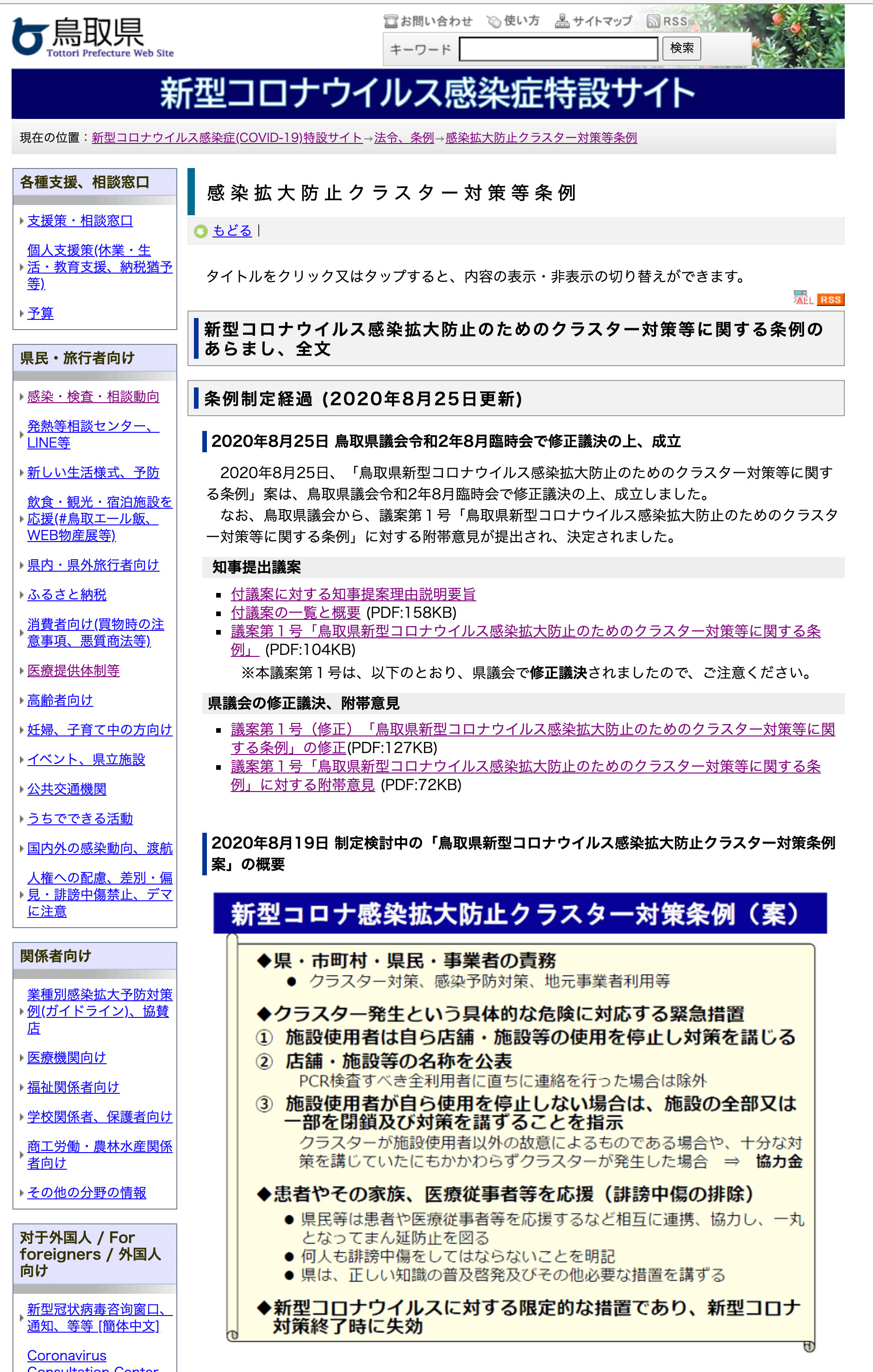Open 業種別感染拡大予防対策例(ガイドライン) link
873x1372 pixels.
[100, 1011]
